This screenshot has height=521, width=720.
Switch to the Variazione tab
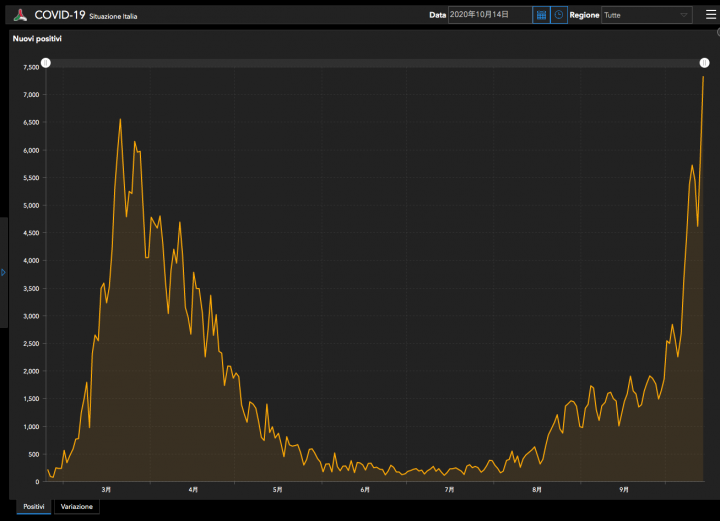tap(77, 506)
